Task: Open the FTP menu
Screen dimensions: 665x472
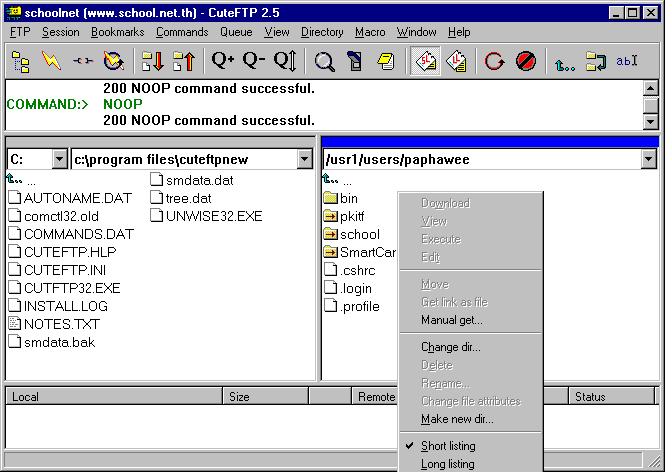Action: coord(20,32)
